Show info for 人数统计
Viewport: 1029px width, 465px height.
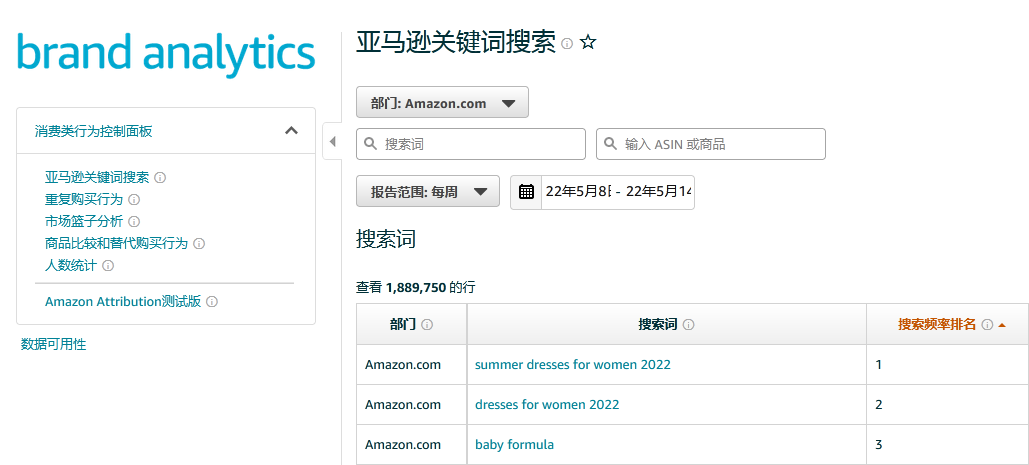click(108, 266)
